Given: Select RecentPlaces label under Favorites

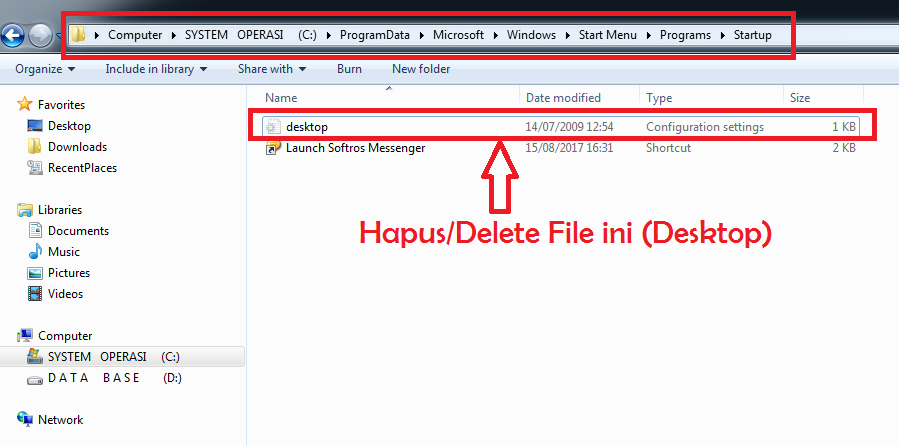Looking at the screenshot, I should 83,168.
